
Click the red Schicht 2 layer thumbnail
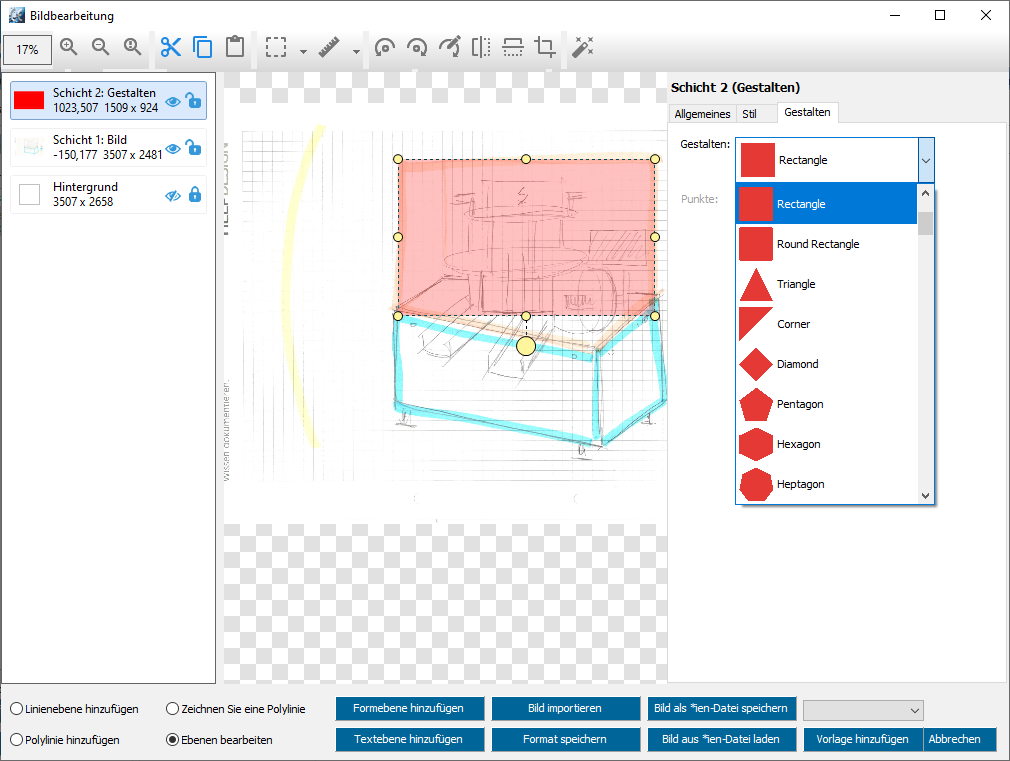pyautogui.click(x=29, y=100)
